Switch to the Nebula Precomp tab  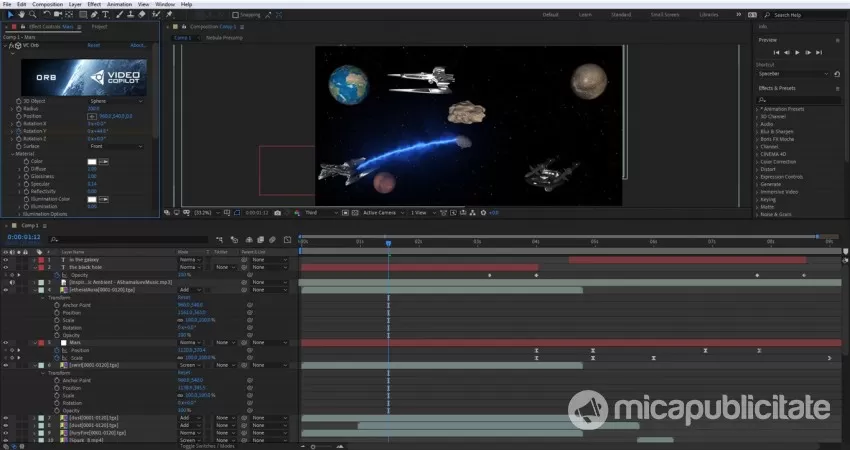[x=224, y=38]
